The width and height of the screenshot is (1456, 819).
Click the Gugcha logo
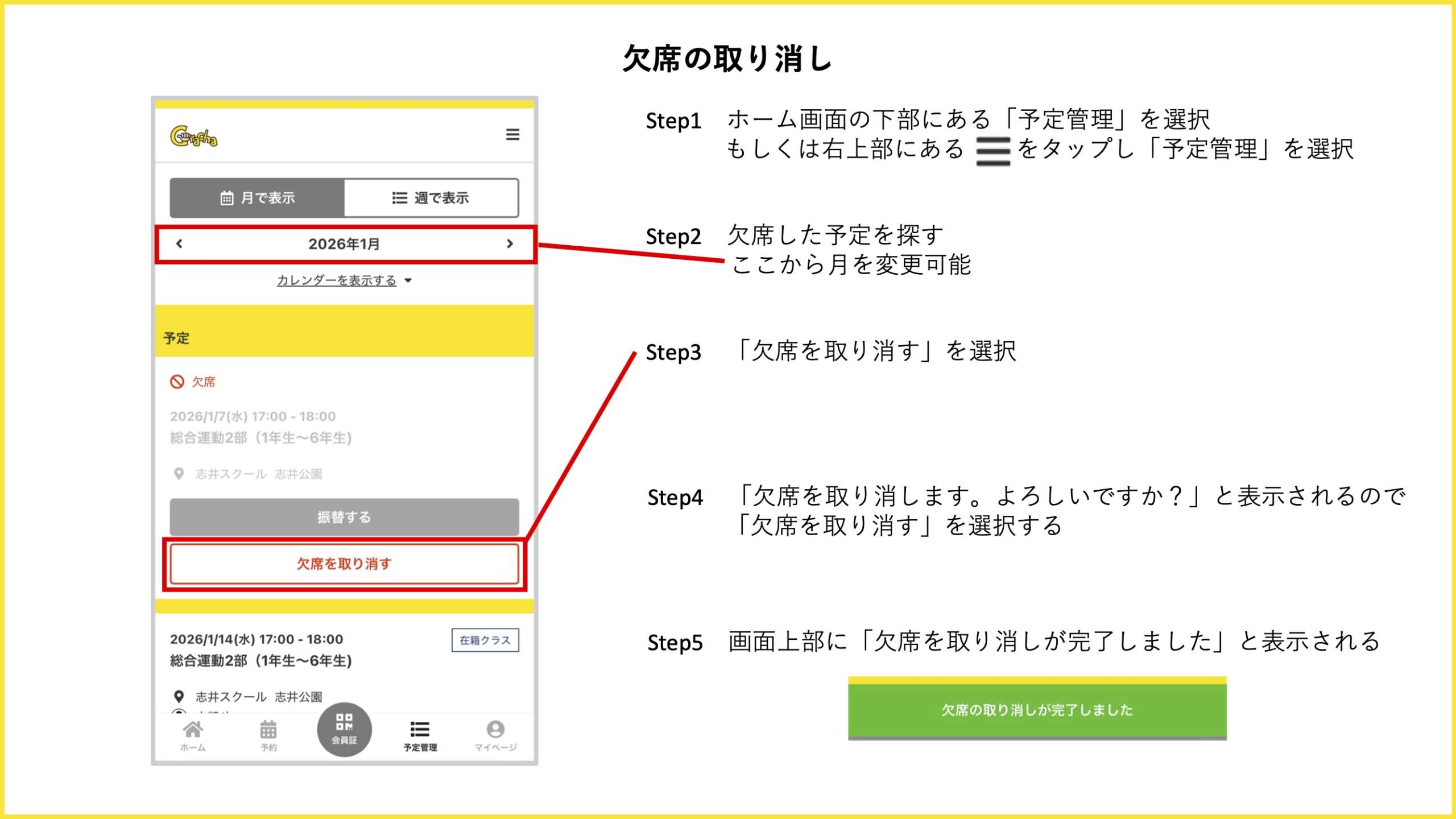point(193,136)
